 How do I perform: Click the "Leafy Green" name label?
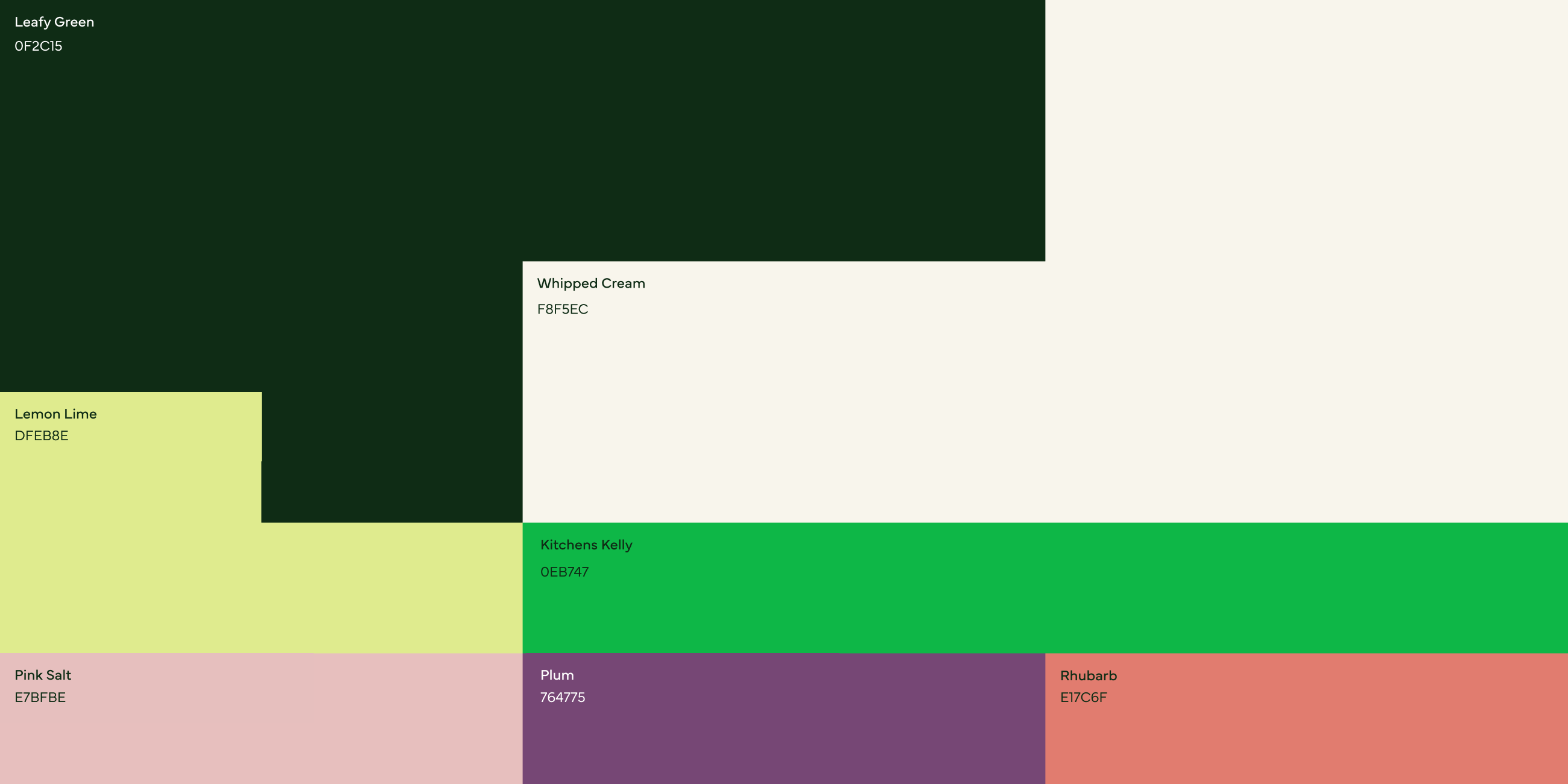54,22
